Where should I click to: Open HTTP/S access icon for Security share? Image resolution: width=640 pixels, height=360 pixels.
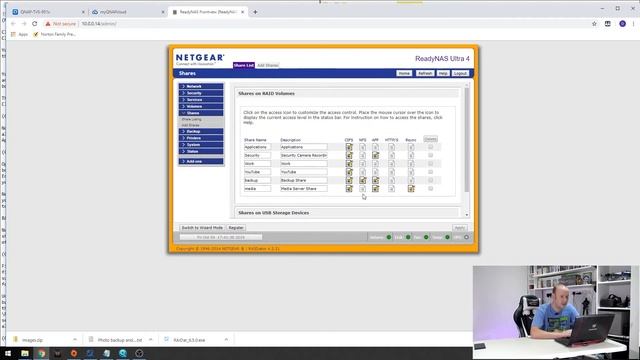pyautogui.click(x=391, y=156)
